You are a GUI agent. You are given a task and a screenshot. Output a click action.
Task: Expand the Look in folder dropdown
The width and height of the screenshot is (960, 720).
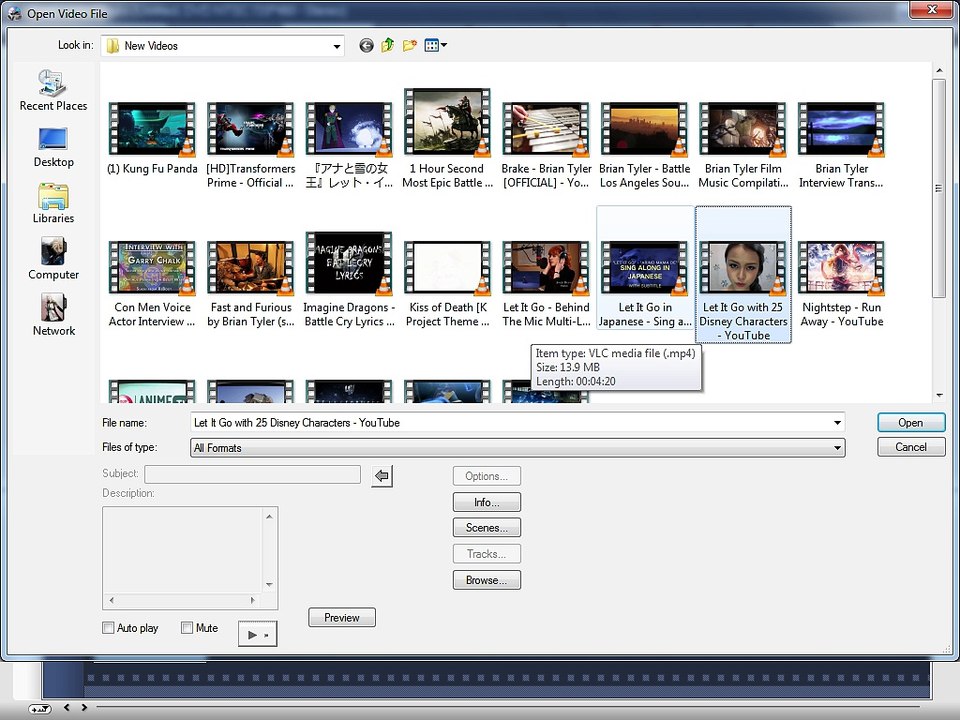[x=336, y=47]
